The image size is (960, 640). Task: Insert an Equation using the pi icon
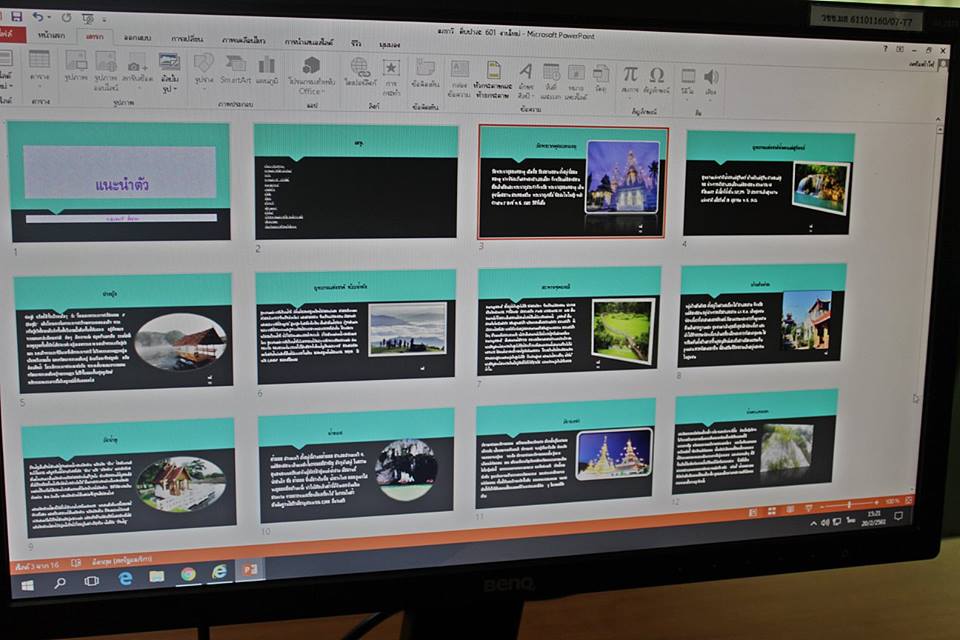click(630, 77)
